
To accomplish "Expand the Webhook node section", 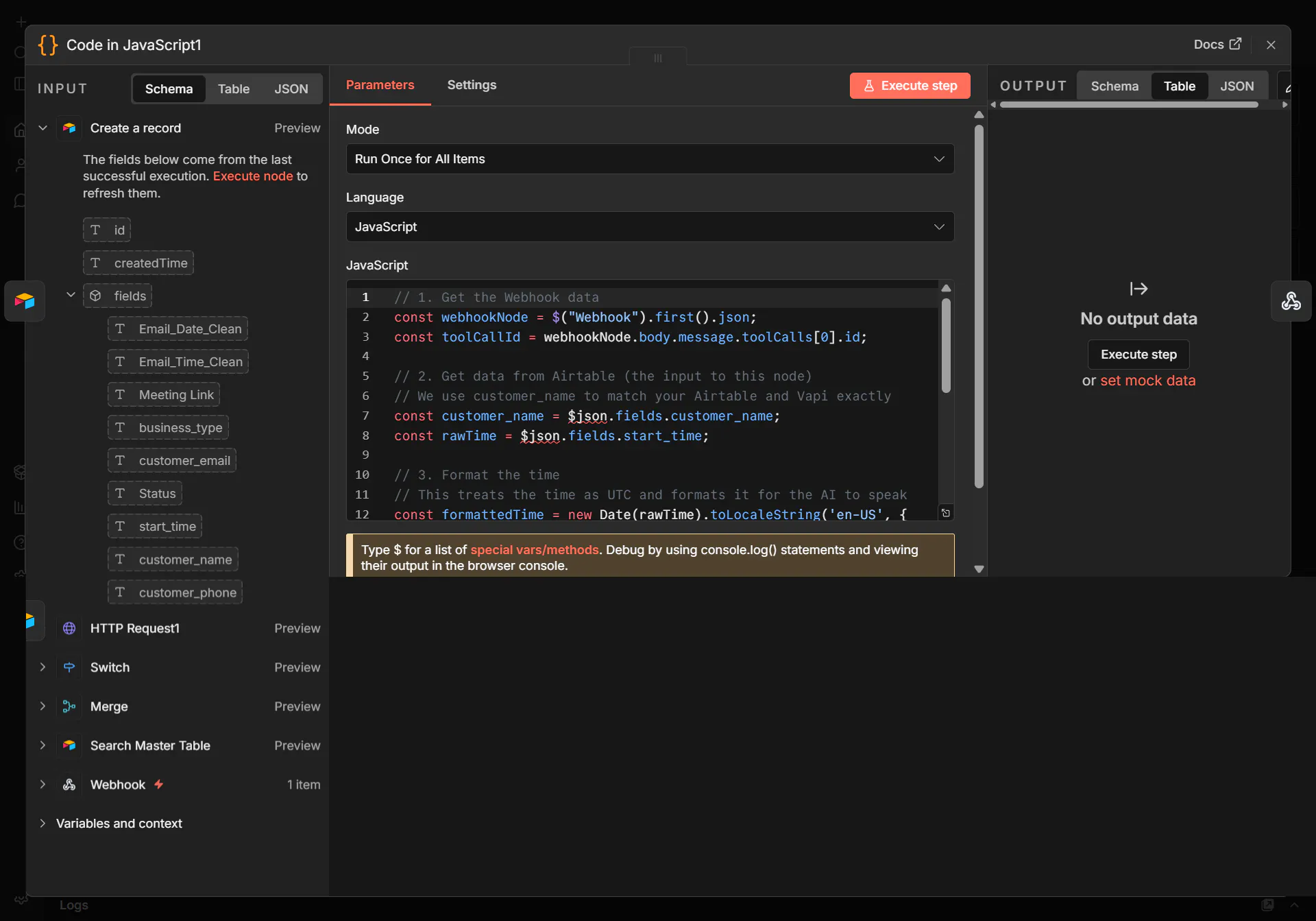I will [42, 784].
